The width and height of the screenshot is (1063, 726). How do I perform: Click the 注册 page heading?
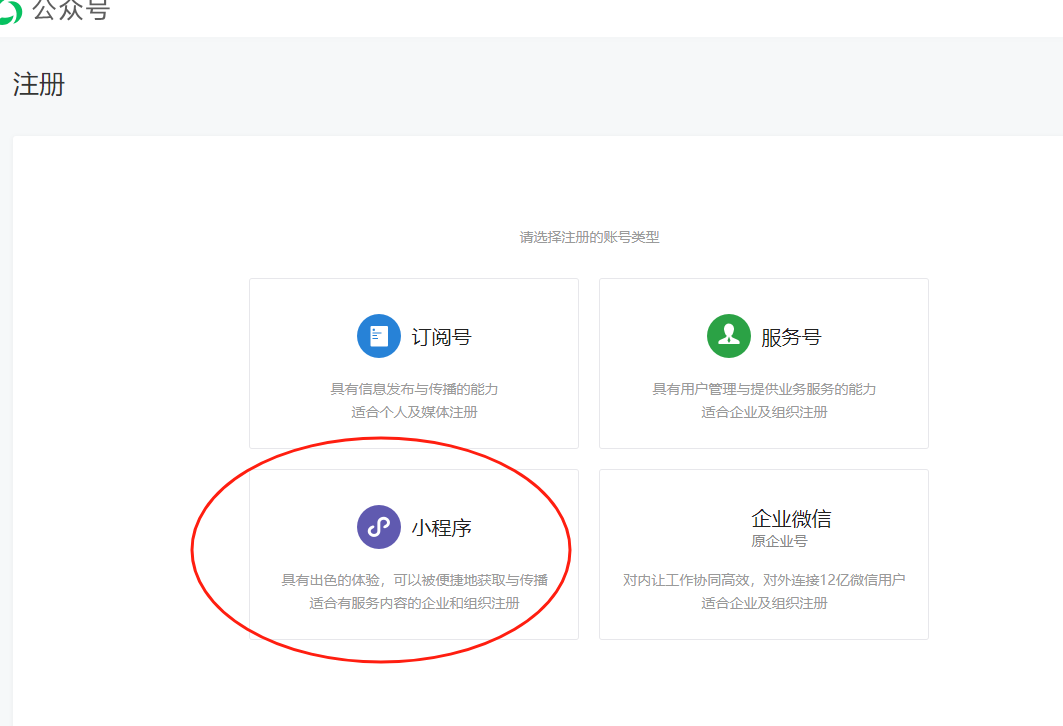click(x=39, y=85)
